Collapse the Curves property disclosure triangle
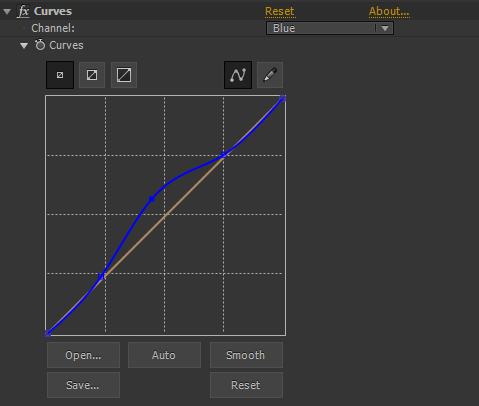The height and width of the screenshot is (406, 479). point(24,46)
